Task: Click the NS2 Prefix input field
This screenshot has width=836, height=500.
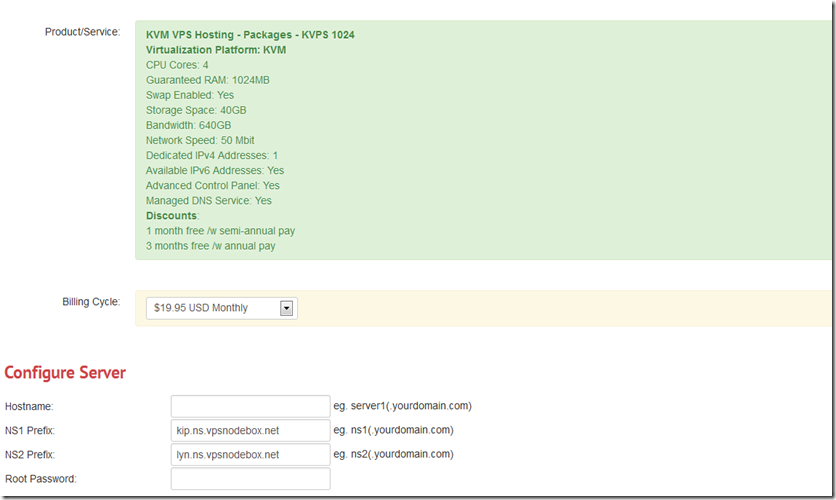Action: 251,455
